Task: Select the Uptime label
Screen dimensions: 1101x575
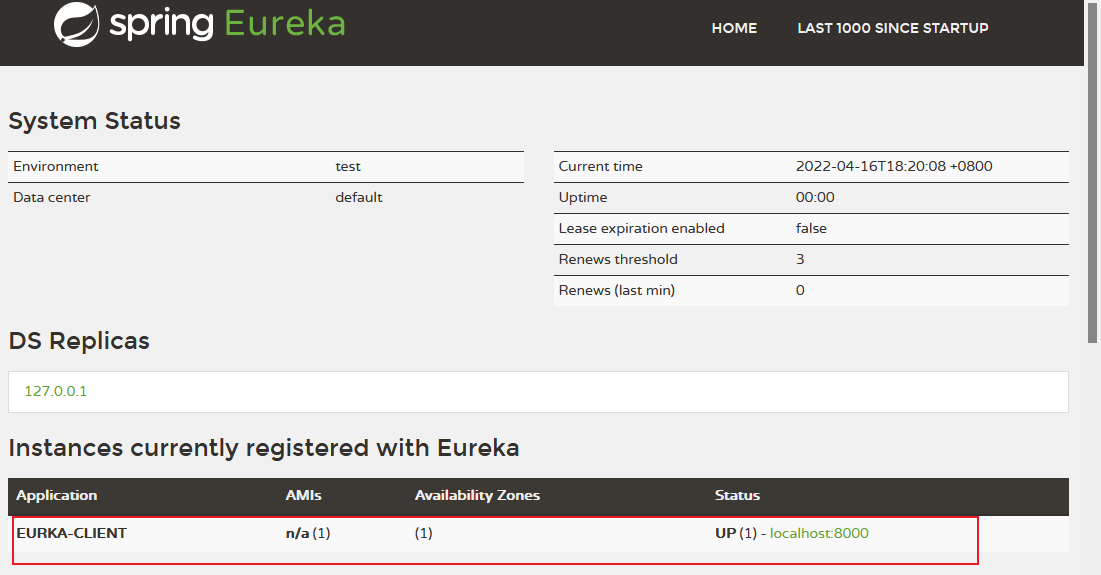Action: [x=583, y=197]
